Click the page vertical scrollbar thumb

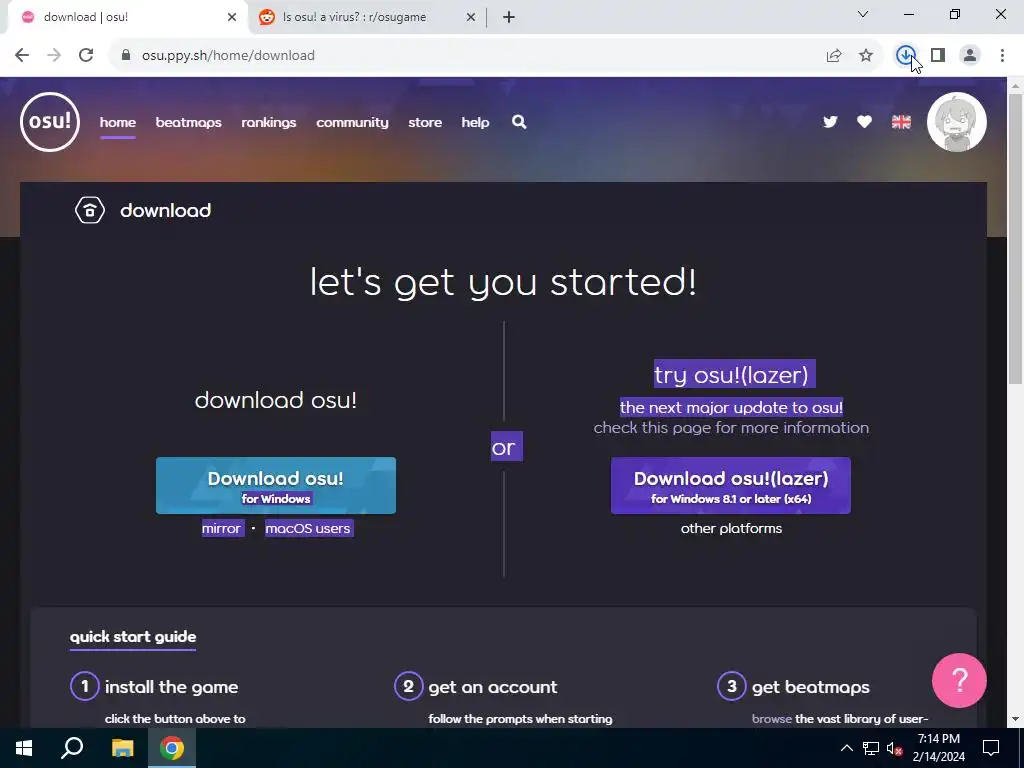(1016, 238)
